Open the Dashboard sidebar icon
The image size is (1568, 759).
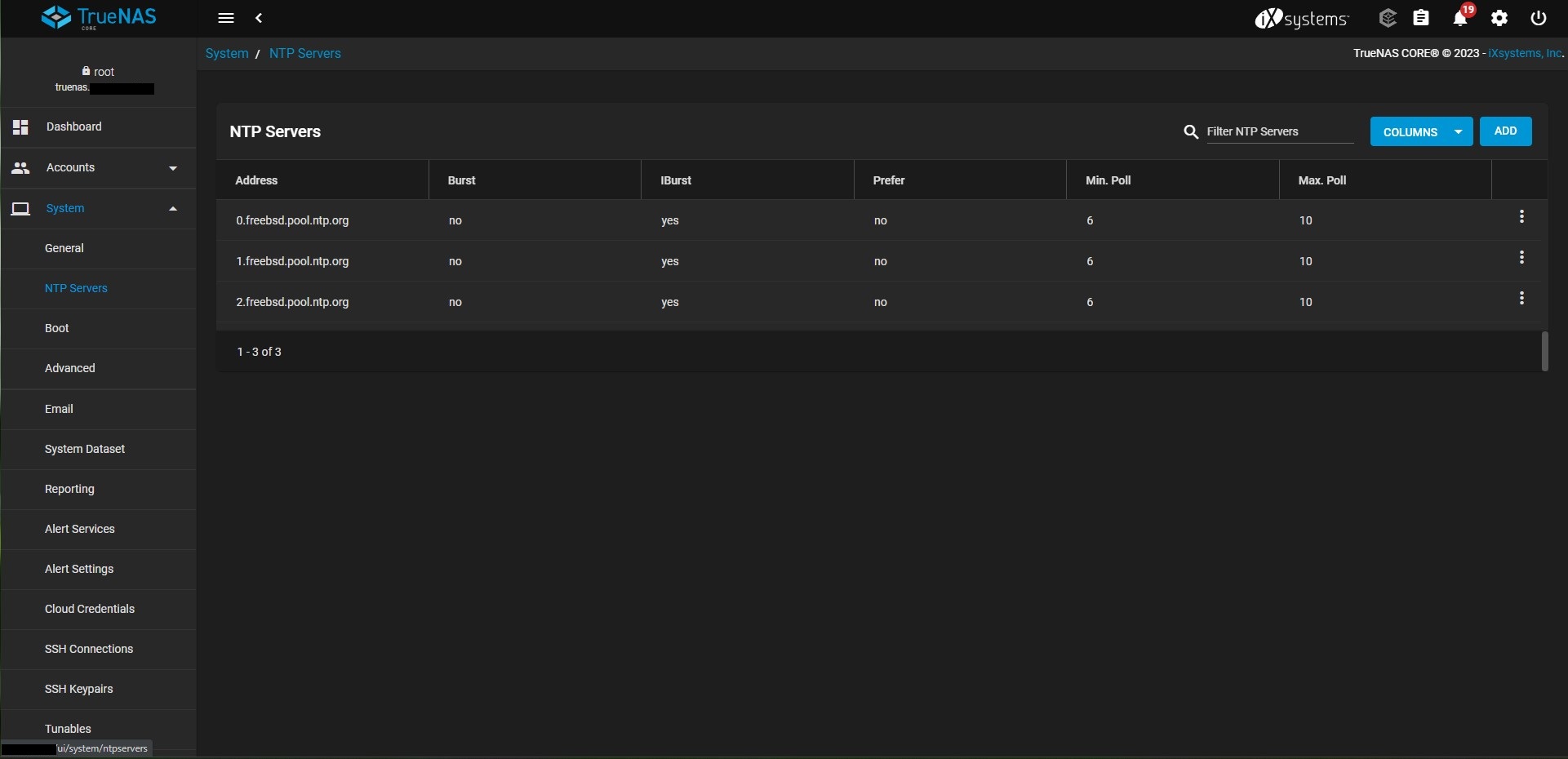point(20,127)
